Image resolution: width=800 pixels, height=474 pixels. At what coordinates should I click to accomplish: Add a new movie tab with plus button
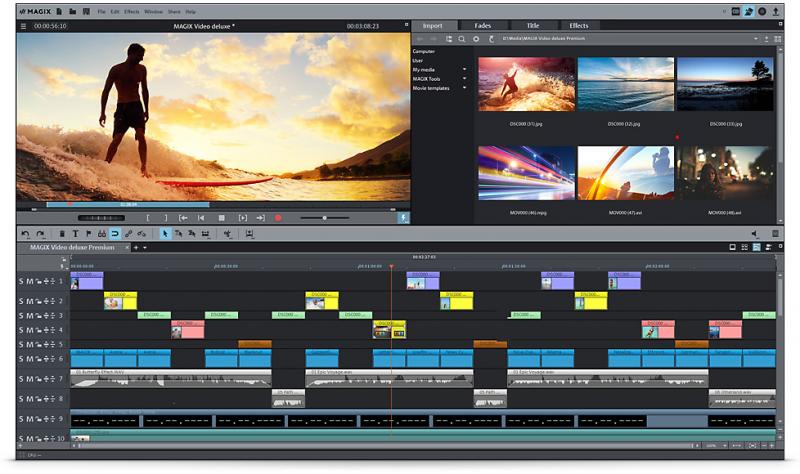[136, 247]
